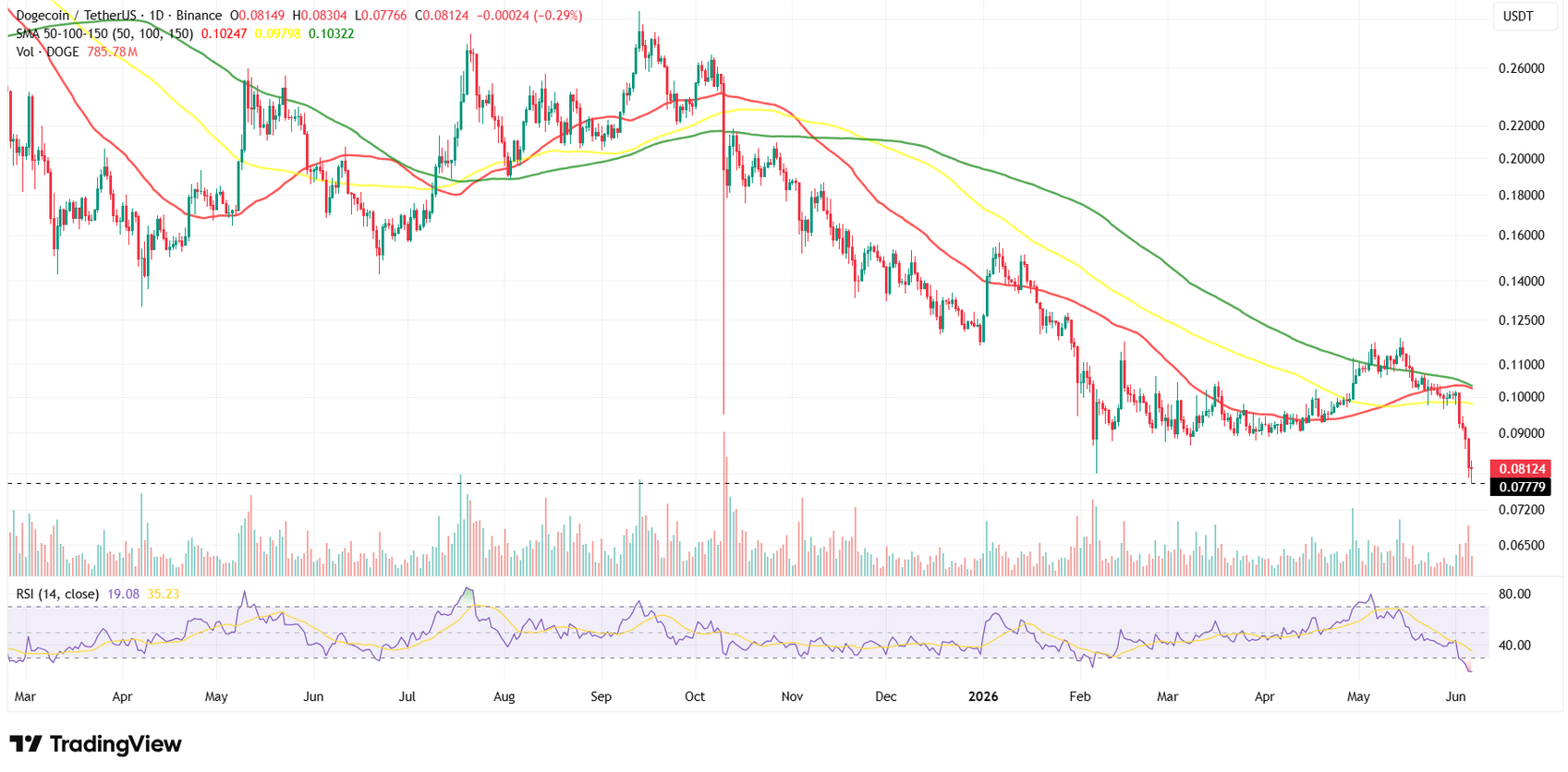Click the yellow SMA value 0.09798

coord(278,34)
